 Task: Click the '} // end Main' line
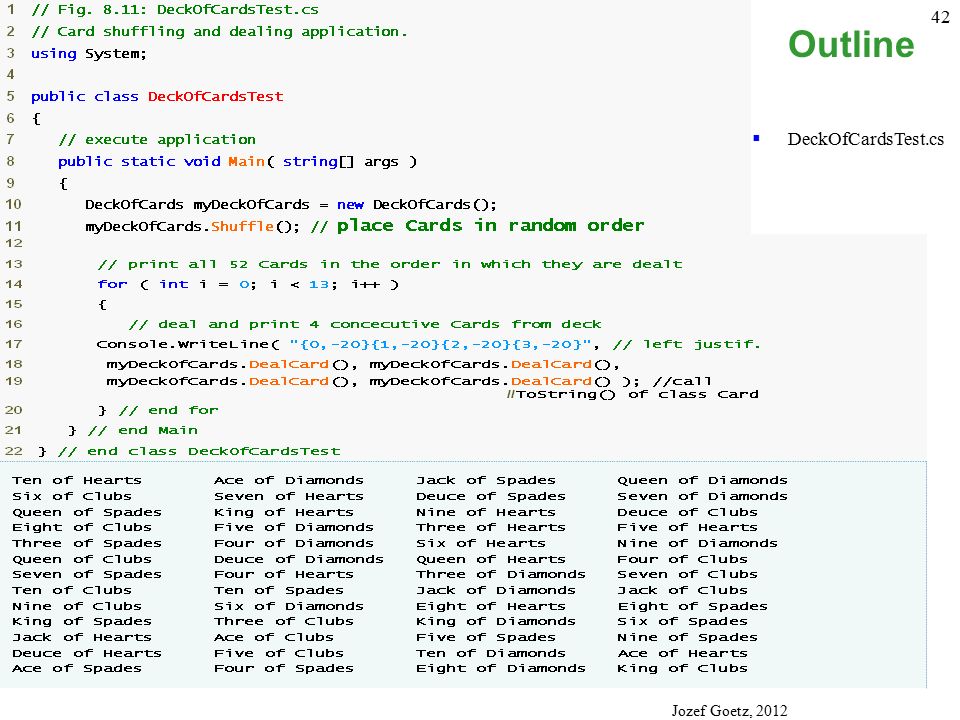click(133, 430)
